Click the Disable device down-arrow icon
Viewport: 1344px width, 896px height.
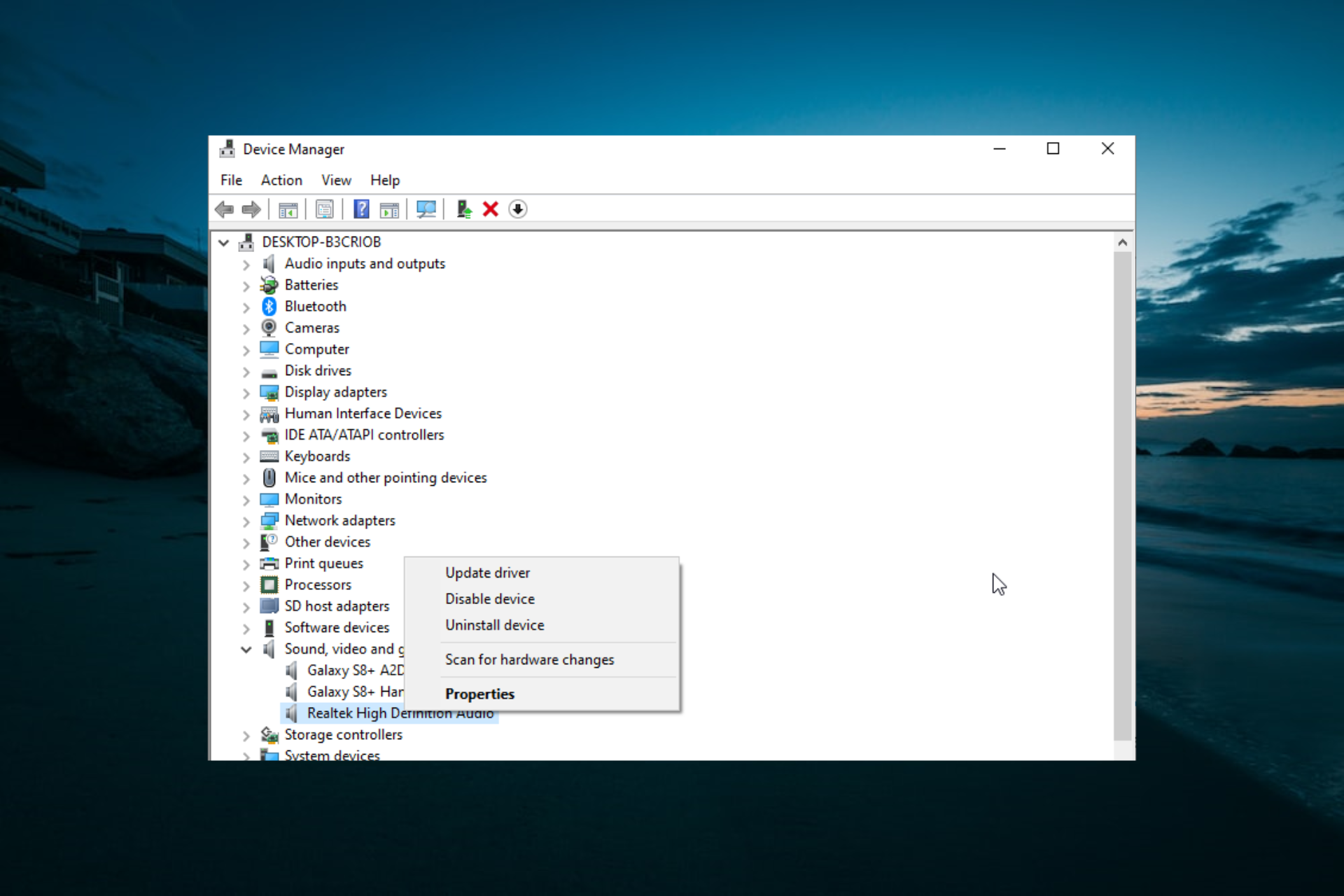click(518, 209)
